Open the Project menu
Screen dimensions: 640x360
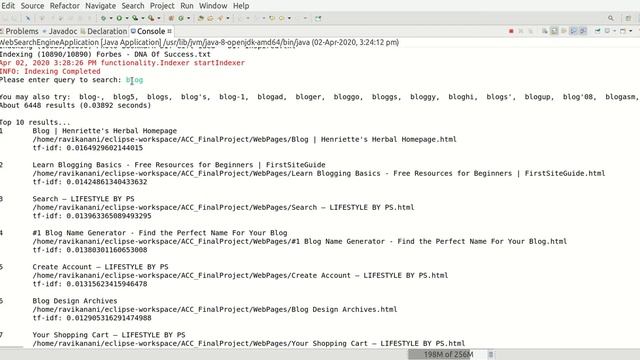click(x=162, y=6)
